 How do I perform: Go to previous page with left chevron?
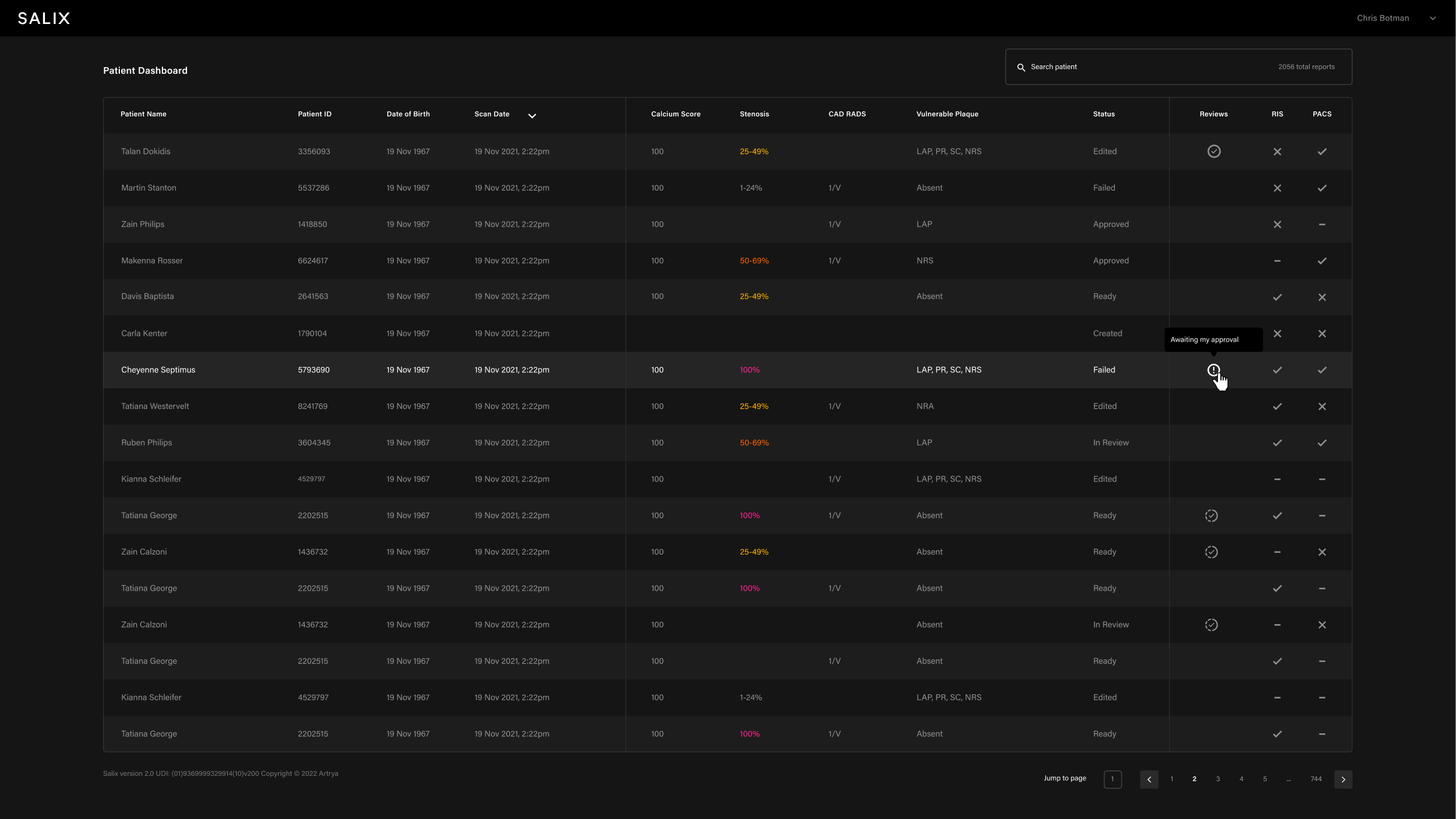[x=1148, y=779]
